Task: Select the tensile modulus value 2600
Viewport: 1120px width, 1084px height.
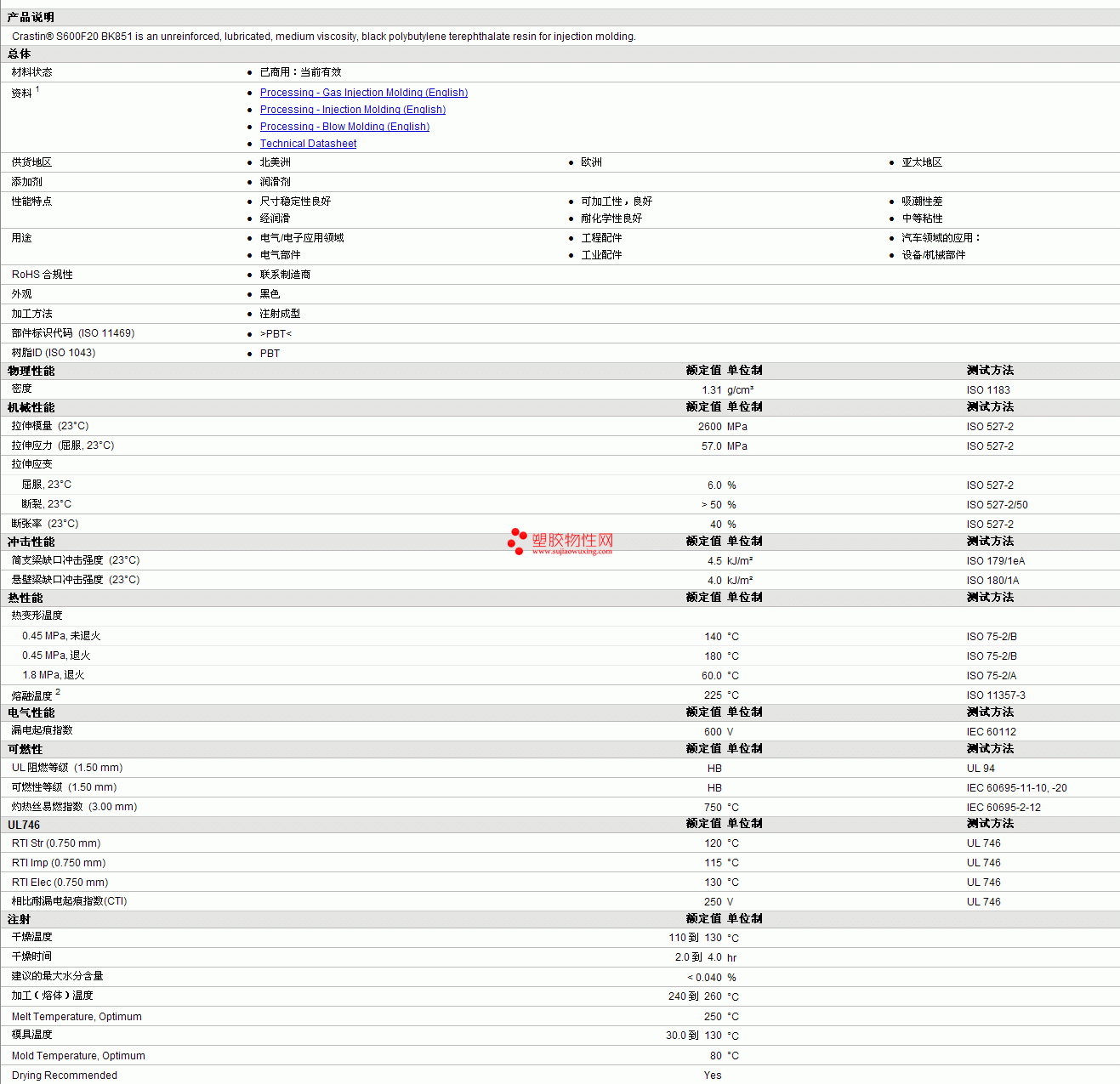Action: pyautogui.click(x=710, y=427)
